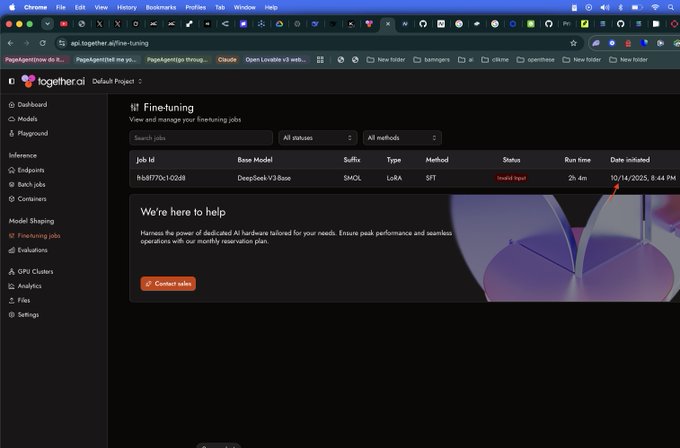The image size is (680, 448).
Task: Collapse the together.ai sidebar panel icon
Action: (x=12, y=81)
